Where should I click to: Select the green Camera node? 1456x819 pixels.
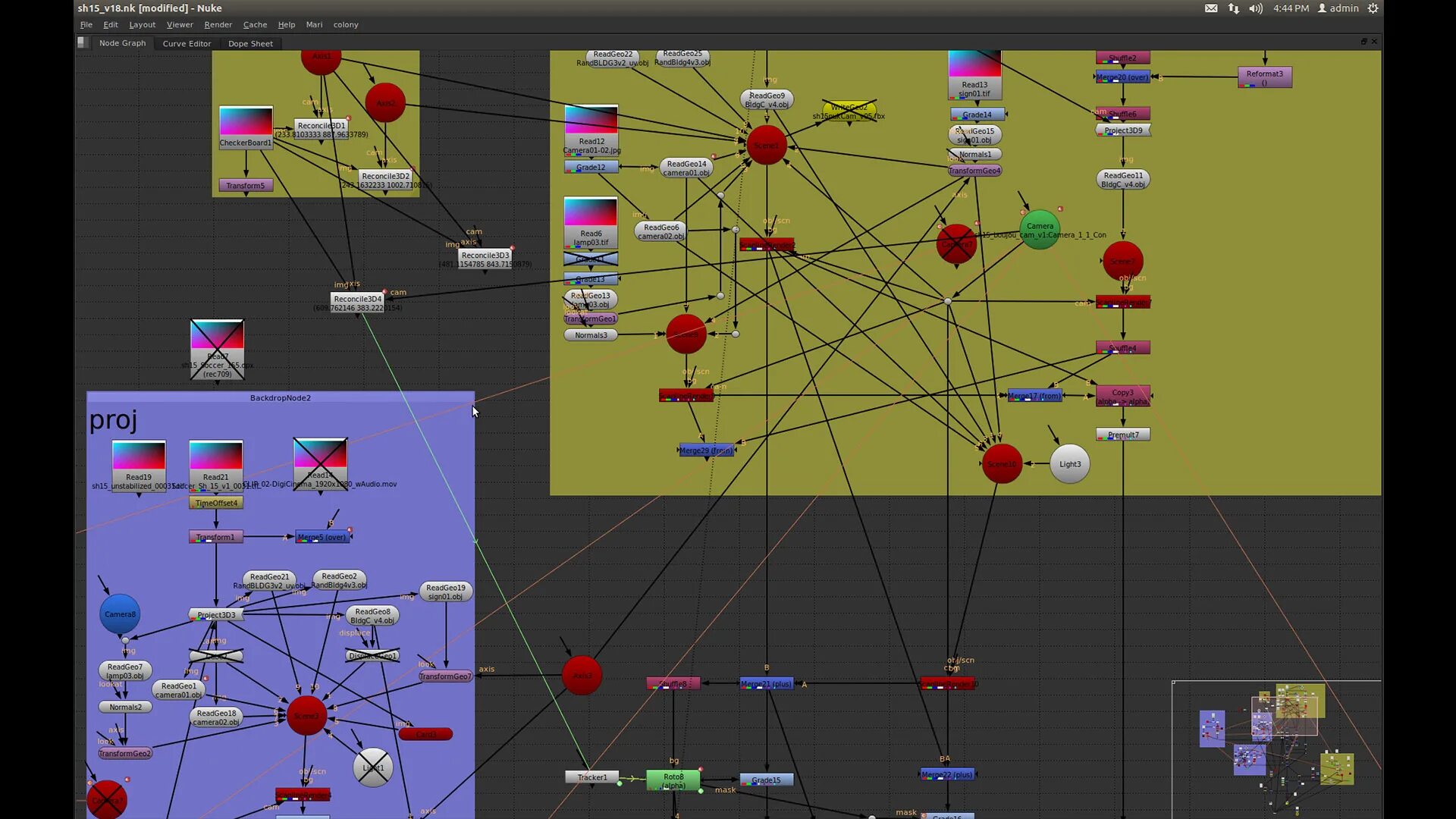coord(1040,227)
